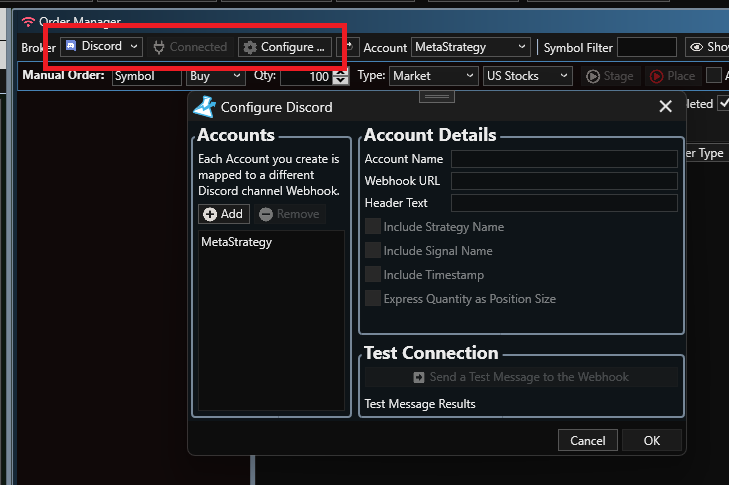Close the Configure Discord dialog

[x=665, y=106]
